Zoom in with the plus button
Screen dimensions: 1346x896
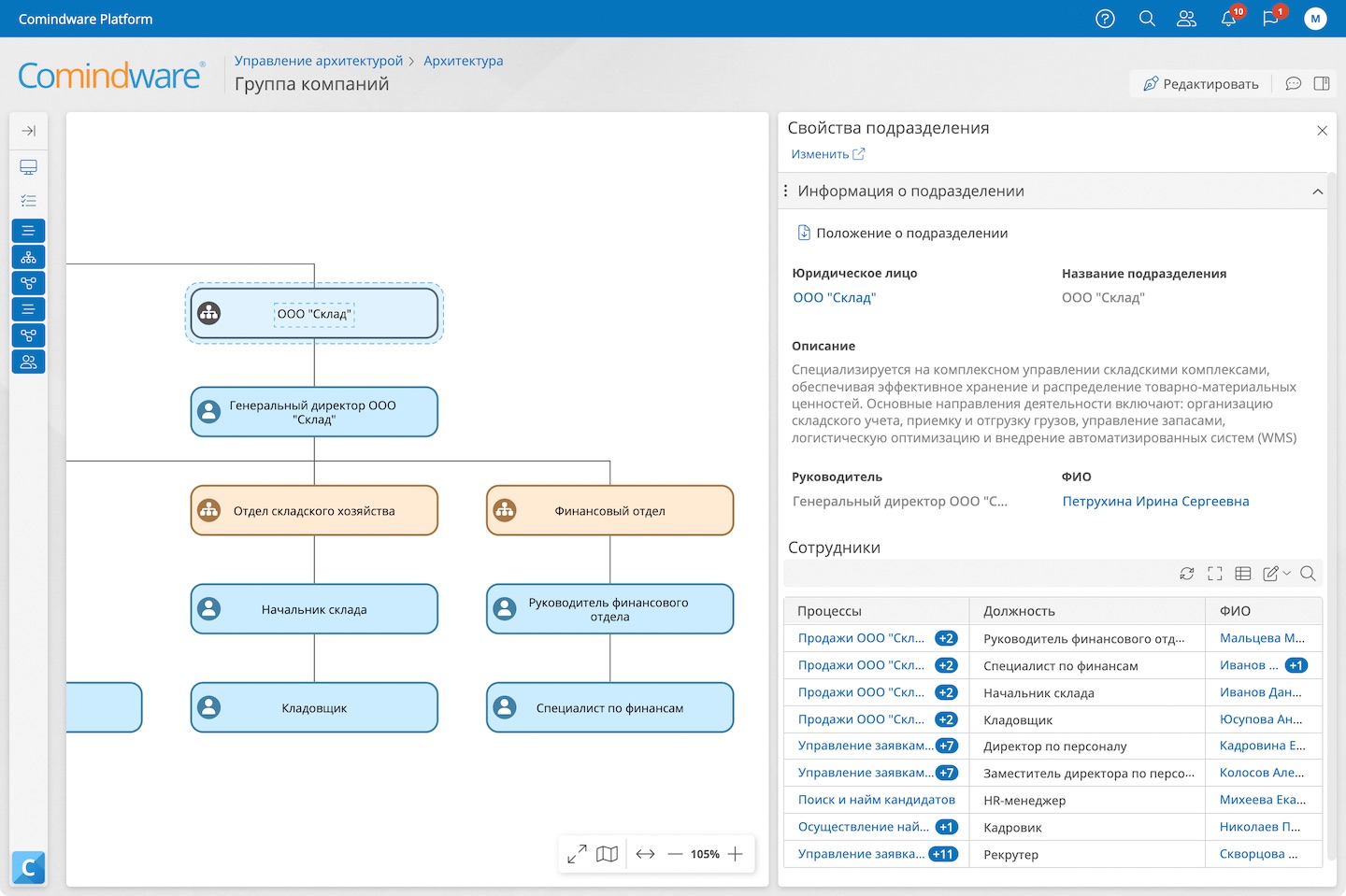(736, 854)
